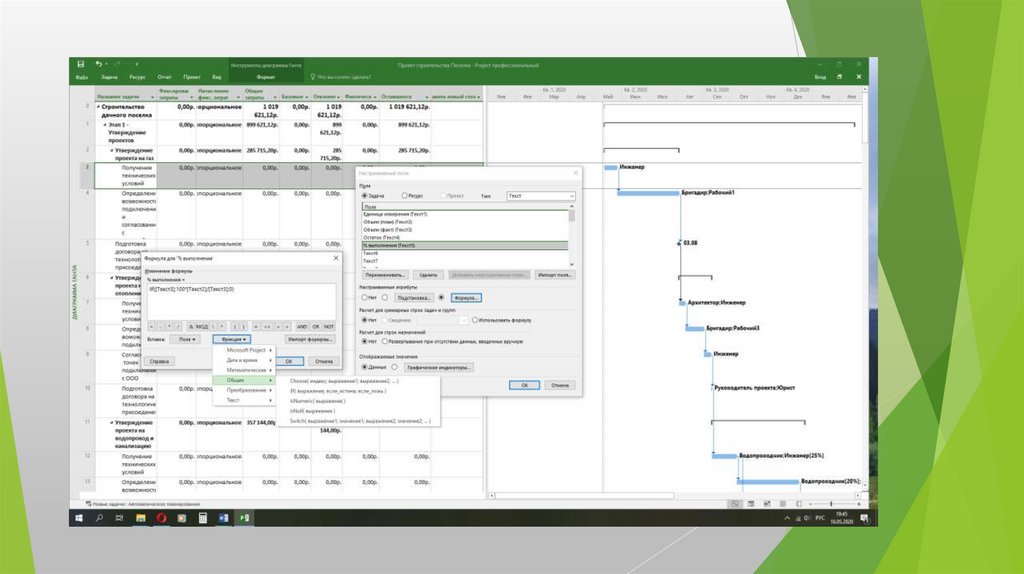Click the Save icon in quick access toolbar

(81, 65)
